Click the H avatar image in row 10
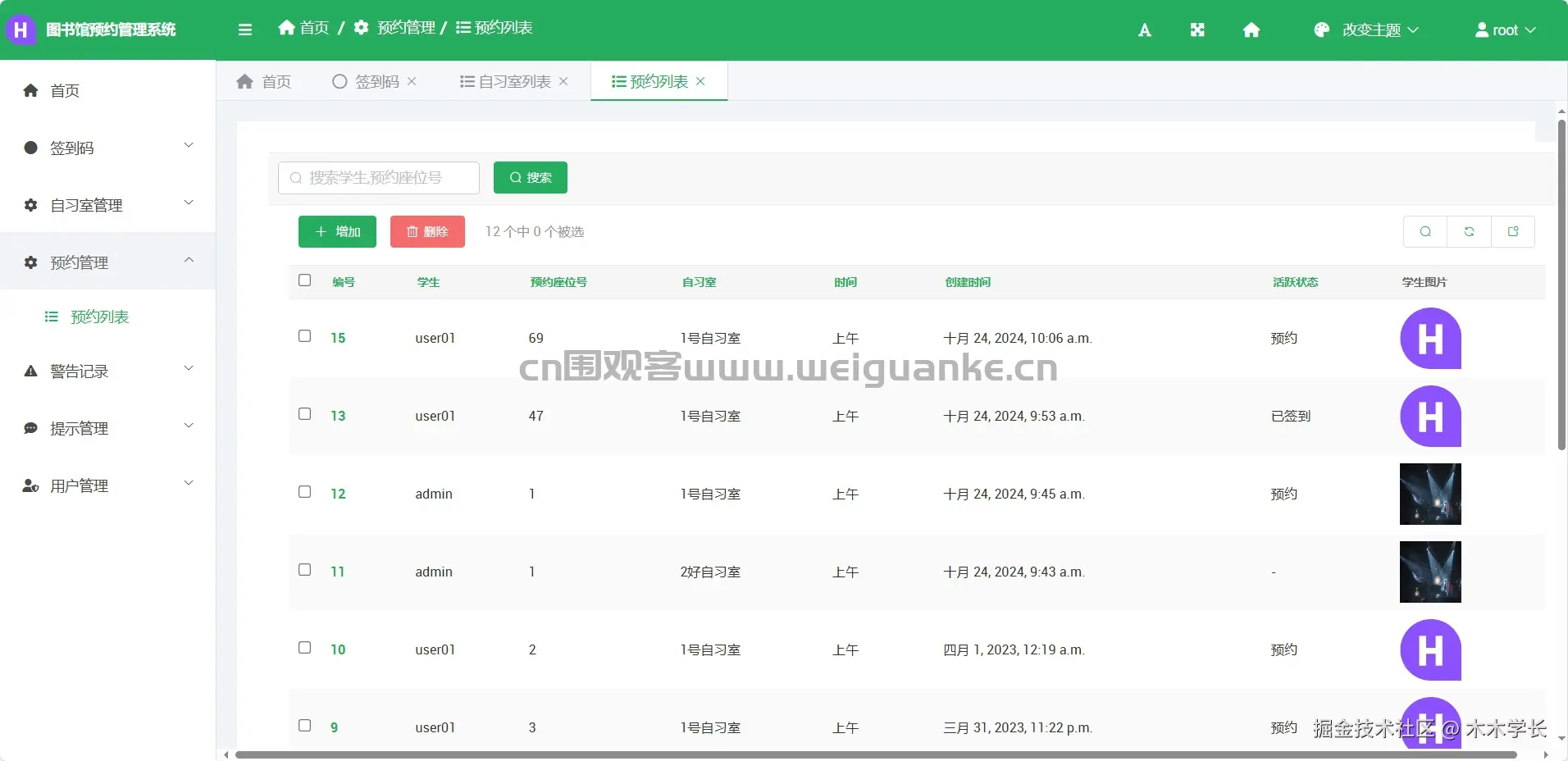 tap(1430, 649)
